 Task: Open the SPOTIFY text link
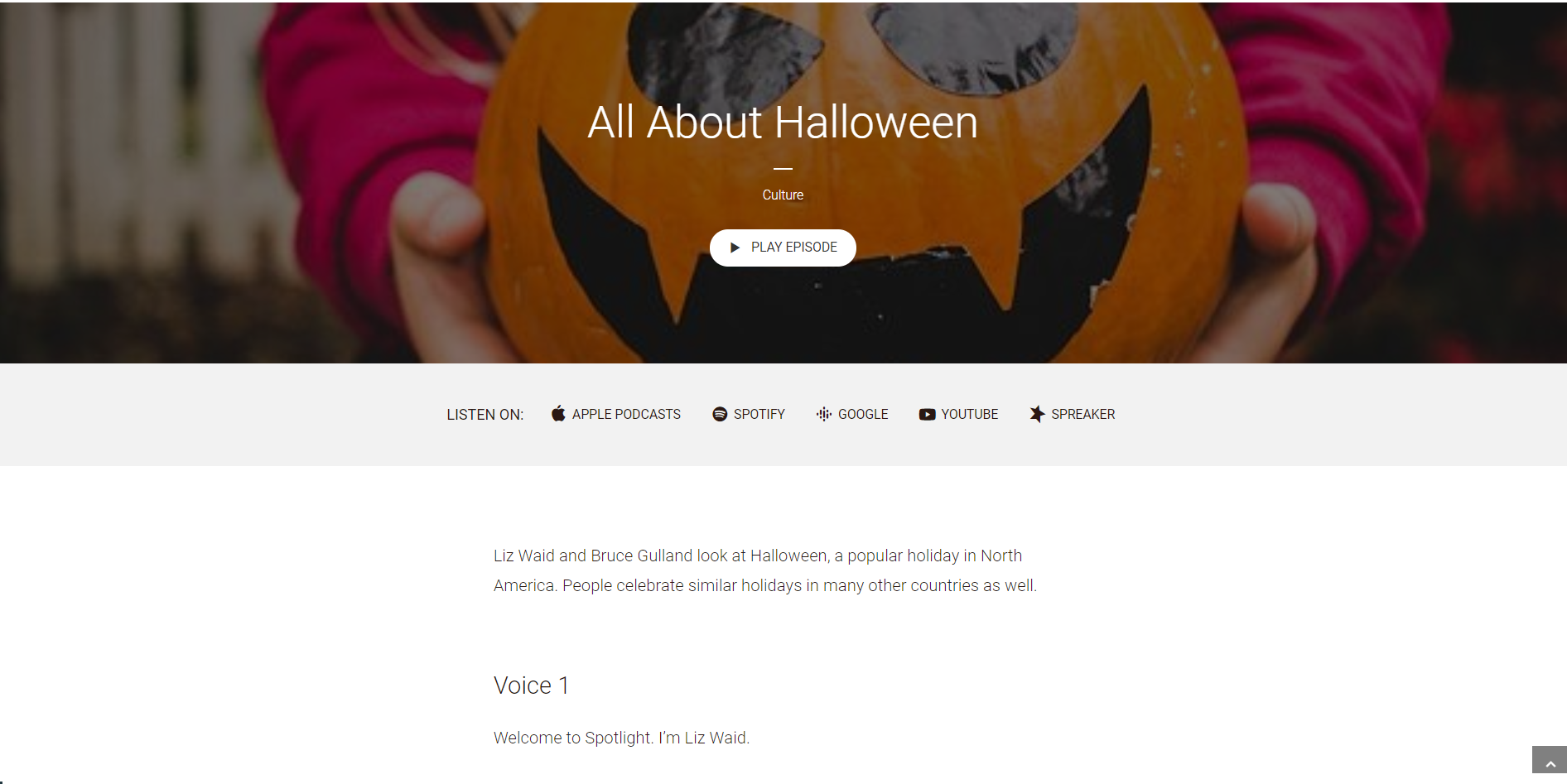[x=759, y=414]
